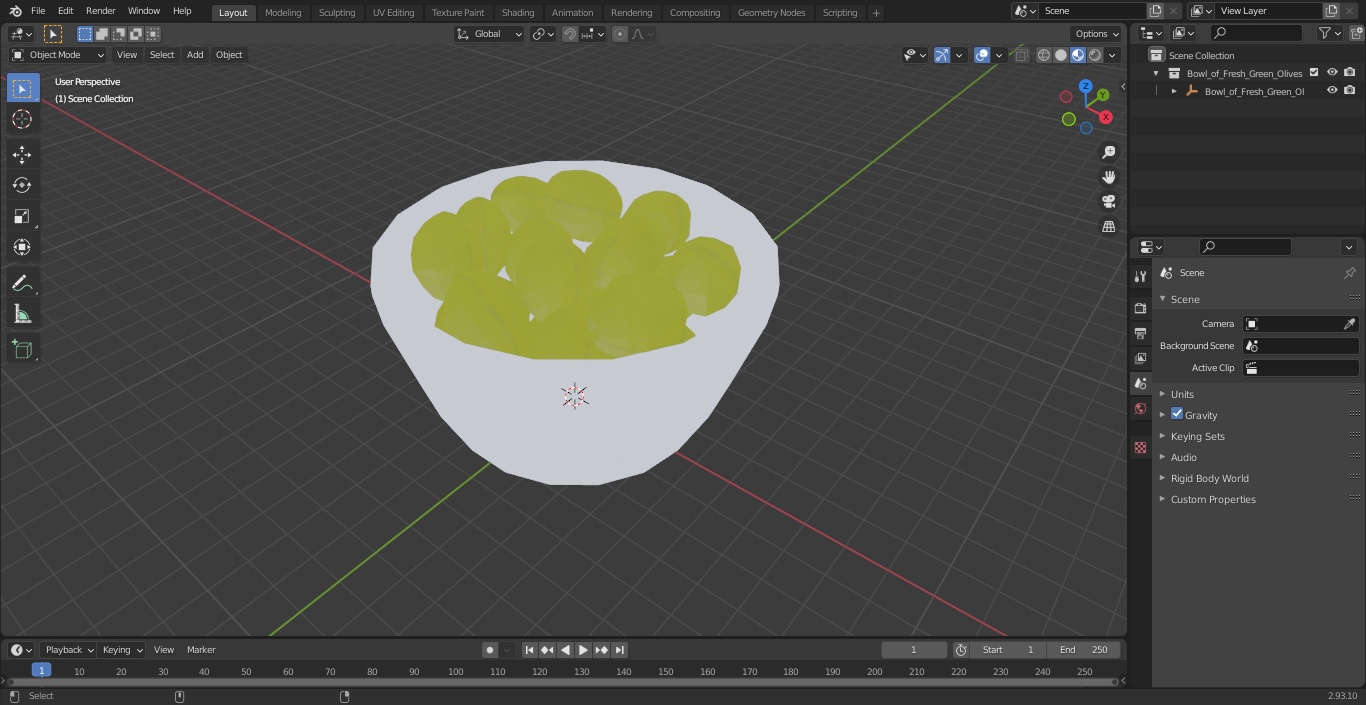Open viewport Options dropdown
The height and width of the screenshot is (705, 1366).
pos(1097,34)
